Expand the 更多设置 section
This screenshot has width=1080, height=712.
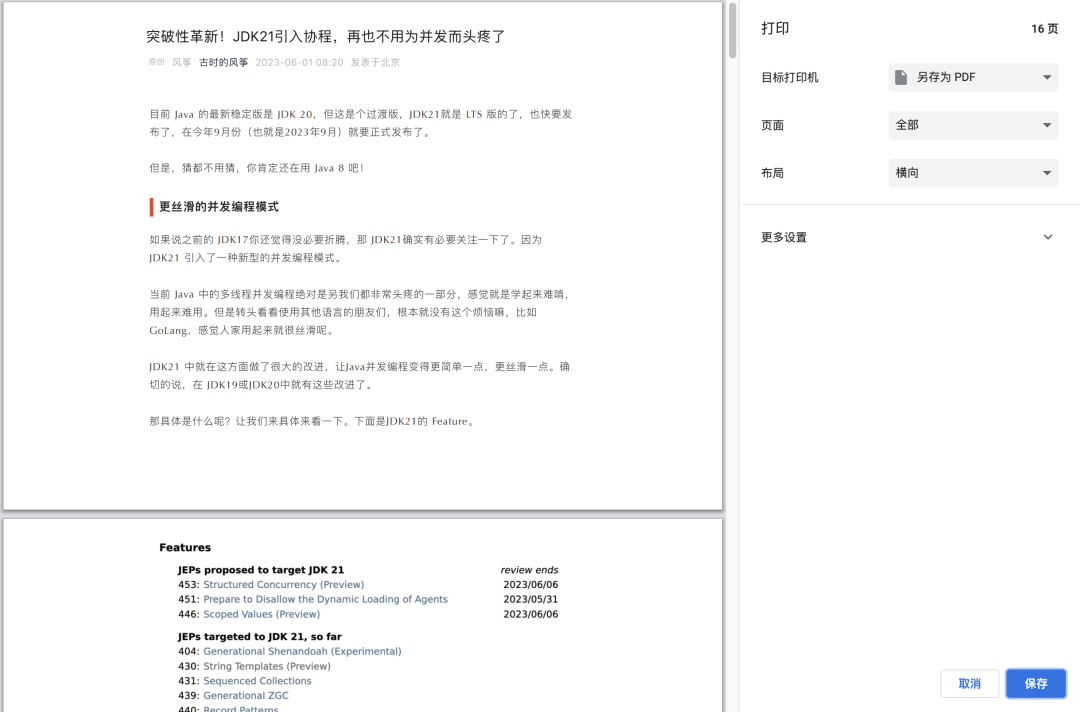click(909, 237)
